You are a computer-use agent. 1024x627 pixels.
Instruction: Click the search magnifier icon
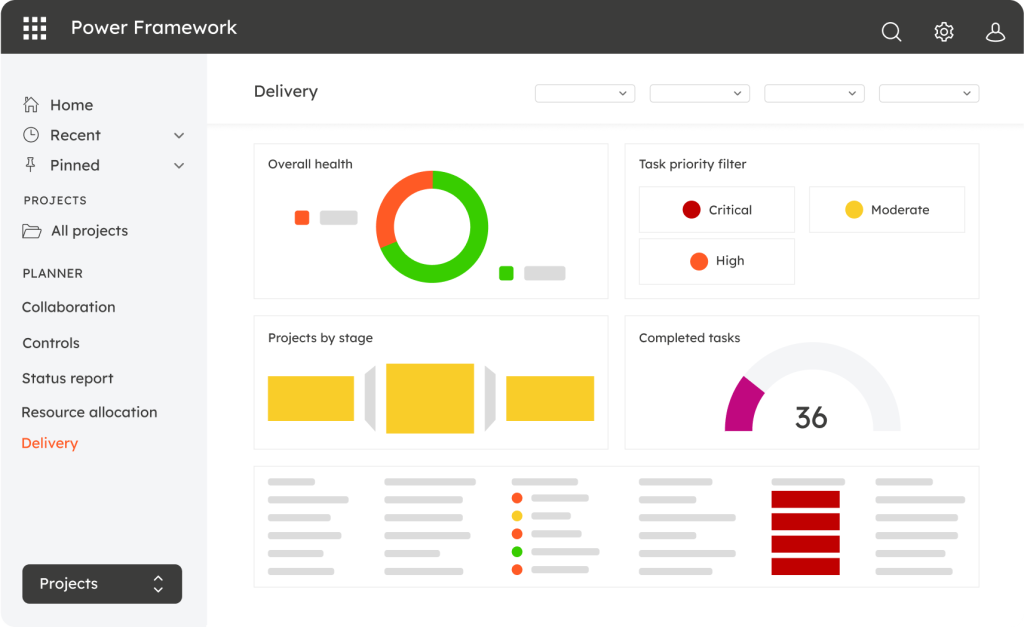click(x=891, y=32)
